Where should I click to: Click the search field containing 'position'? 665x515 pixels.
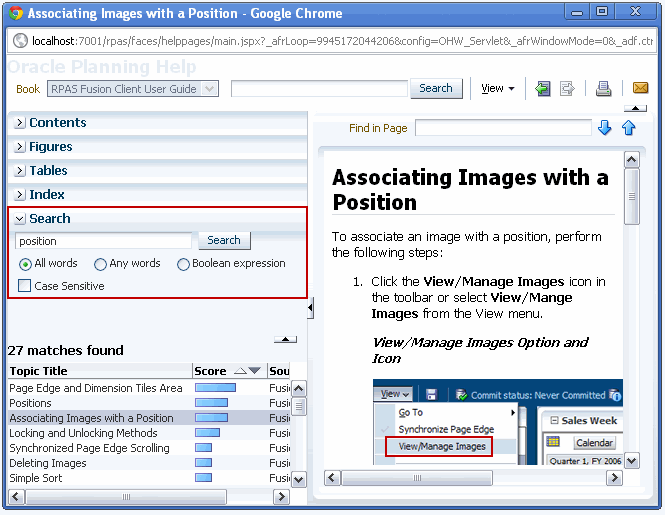(x=104, y=241)
